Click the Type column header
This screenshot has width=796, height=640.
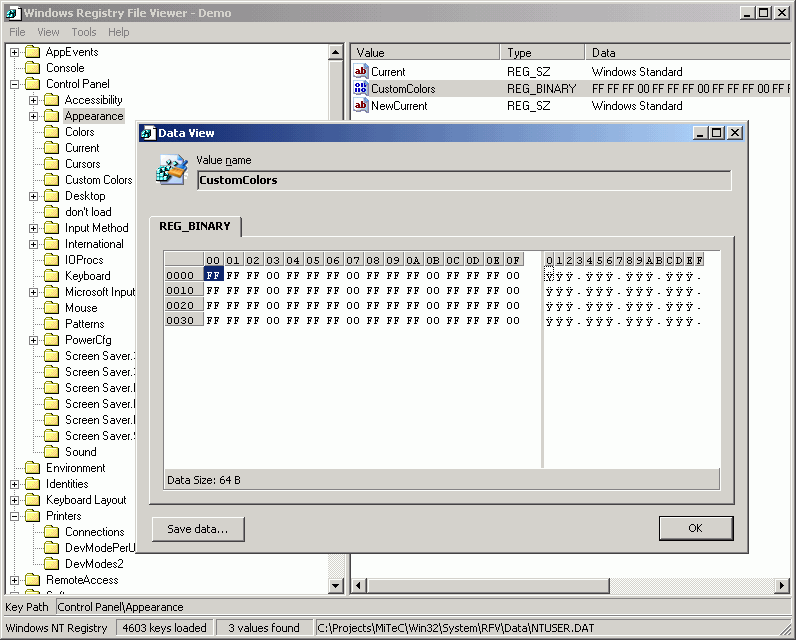[542, 53]
